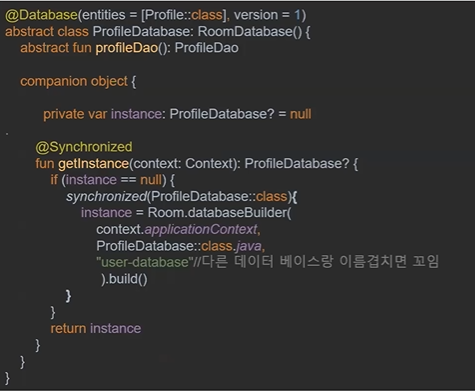Click 'ProfileDatabase:' in class declaration

[143, 32]
